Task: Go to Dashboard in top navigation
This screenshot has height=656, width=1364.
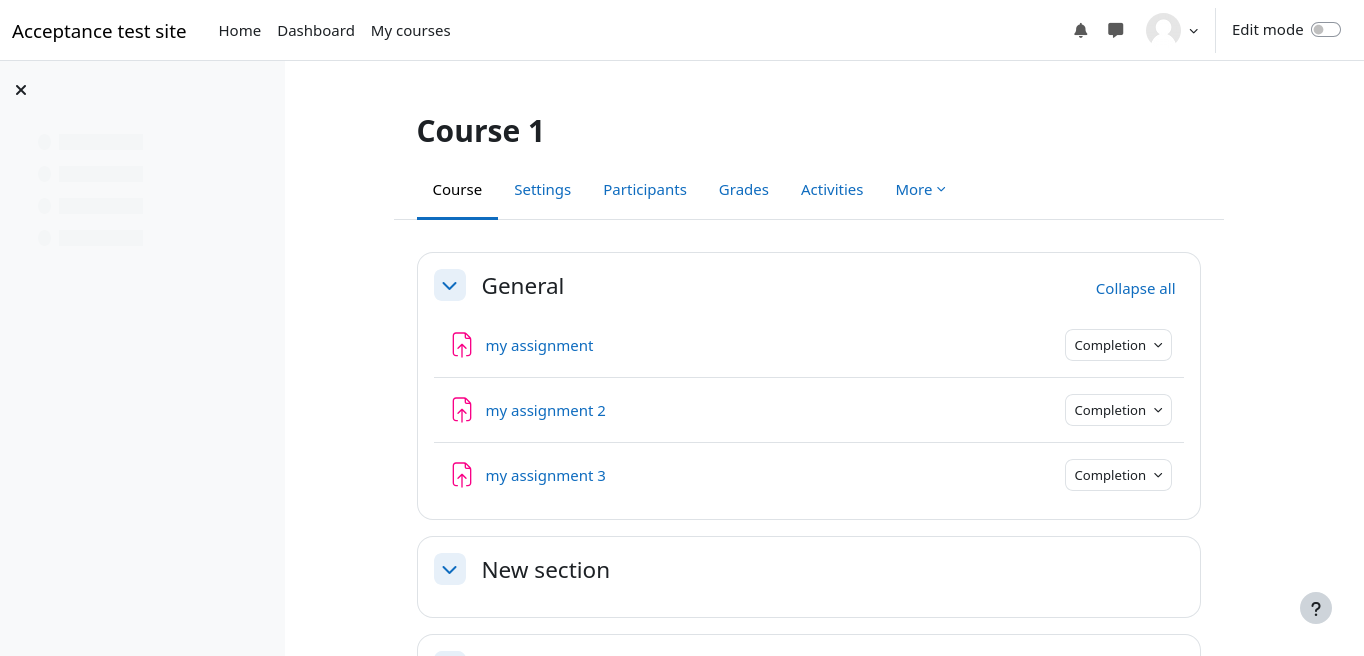Action: pyautogui.click(x=316, y=31)
